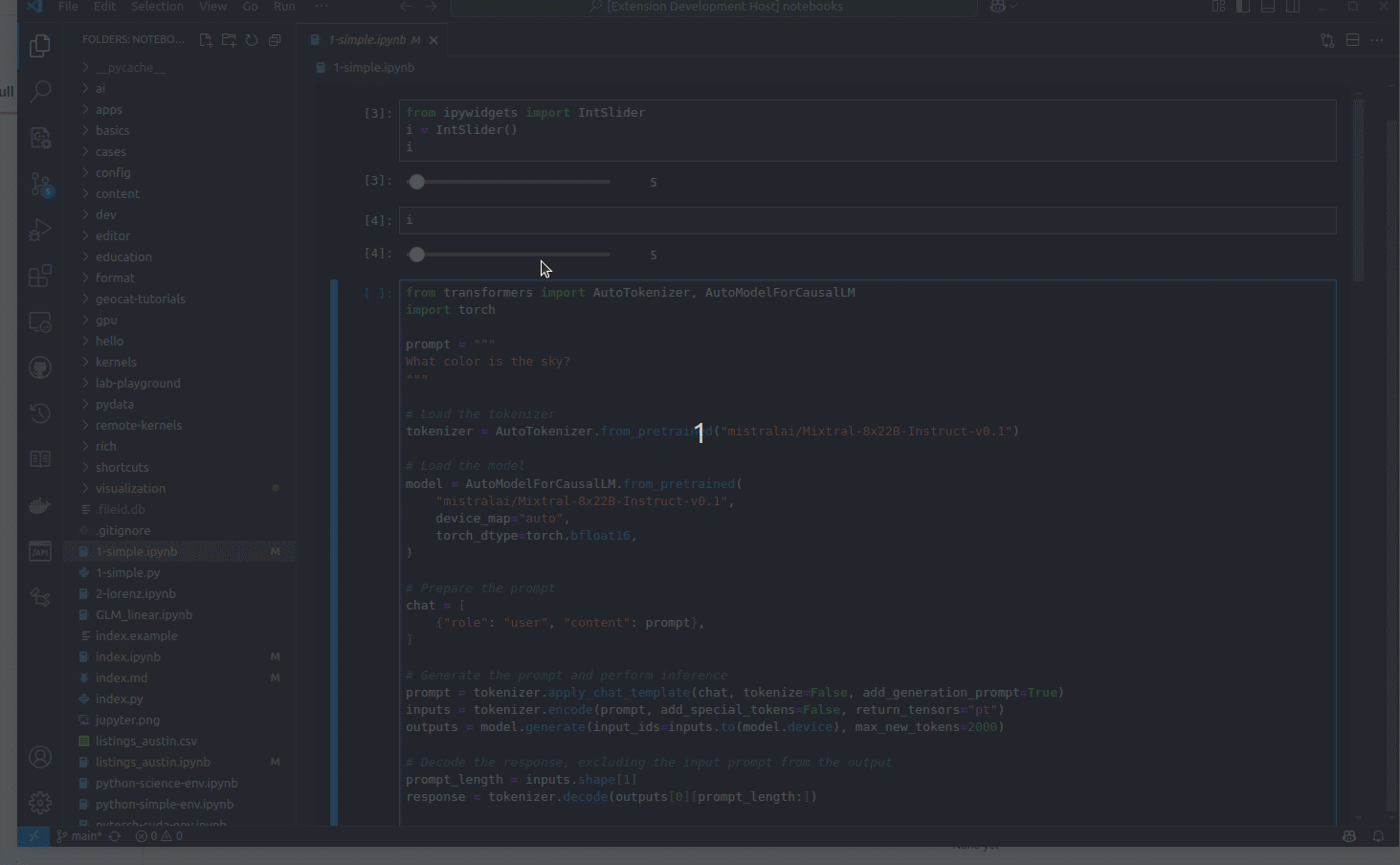
Task: Open the Selection menu
Action: (x=157, y=7)
